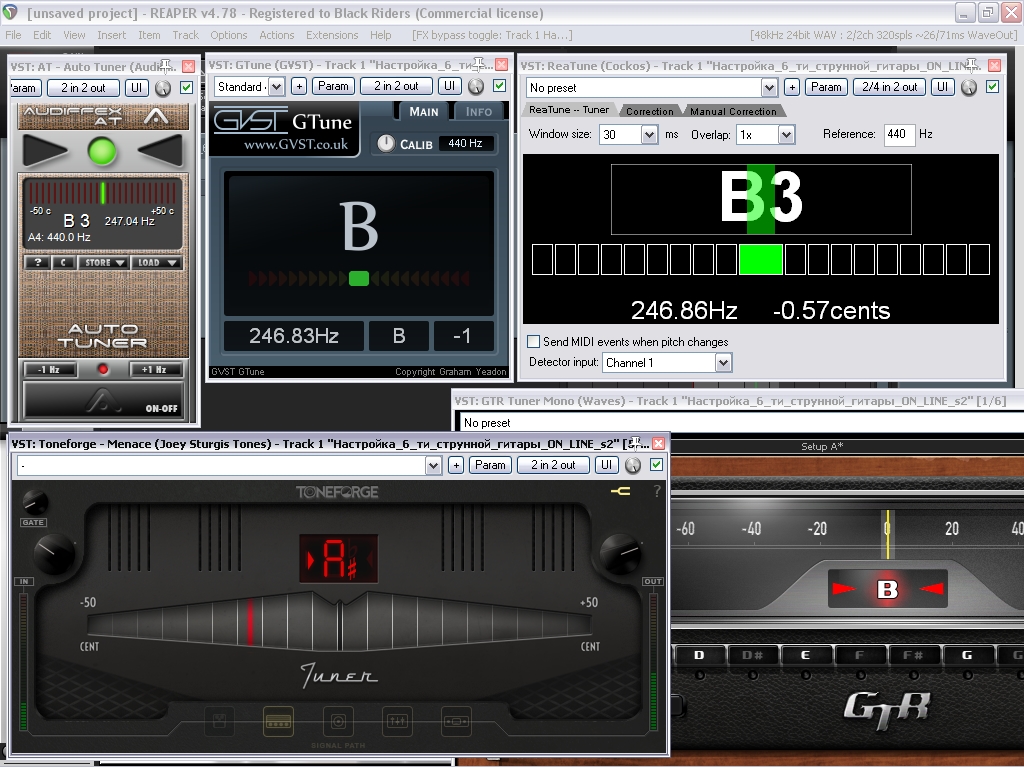Open GTR Tuner No preset box
This screenshot has height=768, width=1024.
pyautogui.click(x=742, y=423)
